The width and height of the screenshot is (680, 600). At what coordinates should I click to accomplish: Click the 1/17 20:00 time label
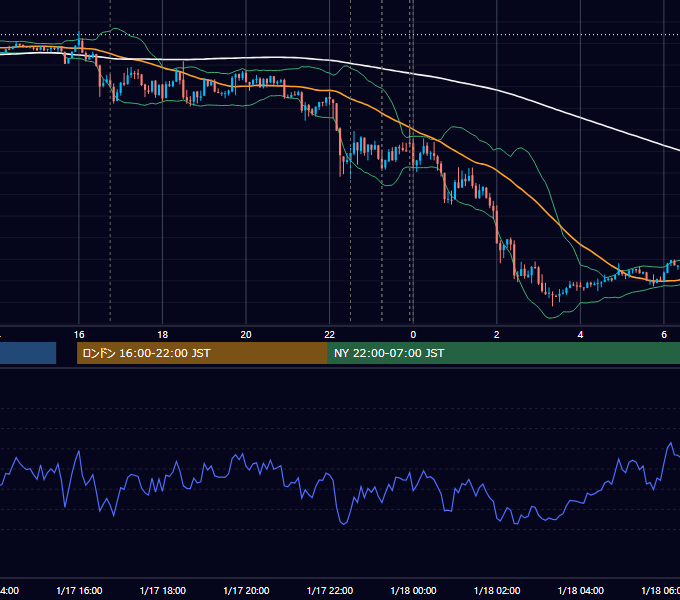point(246,590)
